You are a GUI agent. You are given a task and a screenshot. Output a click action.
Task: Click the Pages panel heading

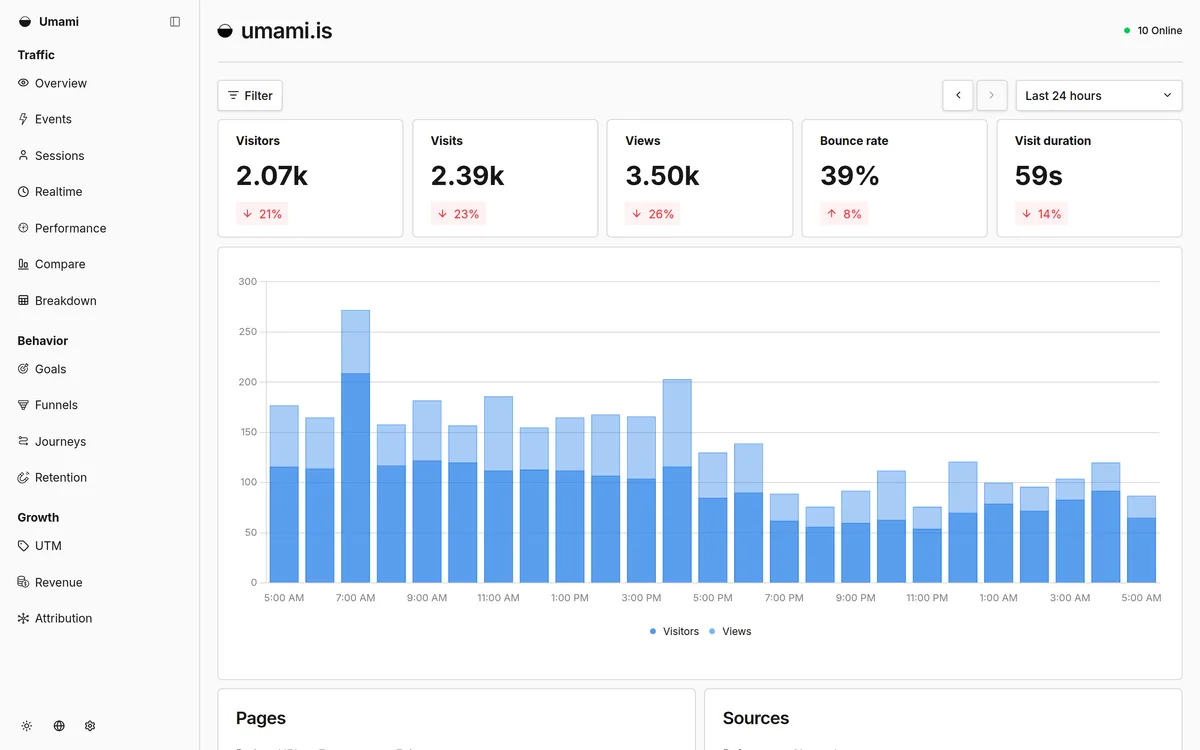click(x=261, y=718)
